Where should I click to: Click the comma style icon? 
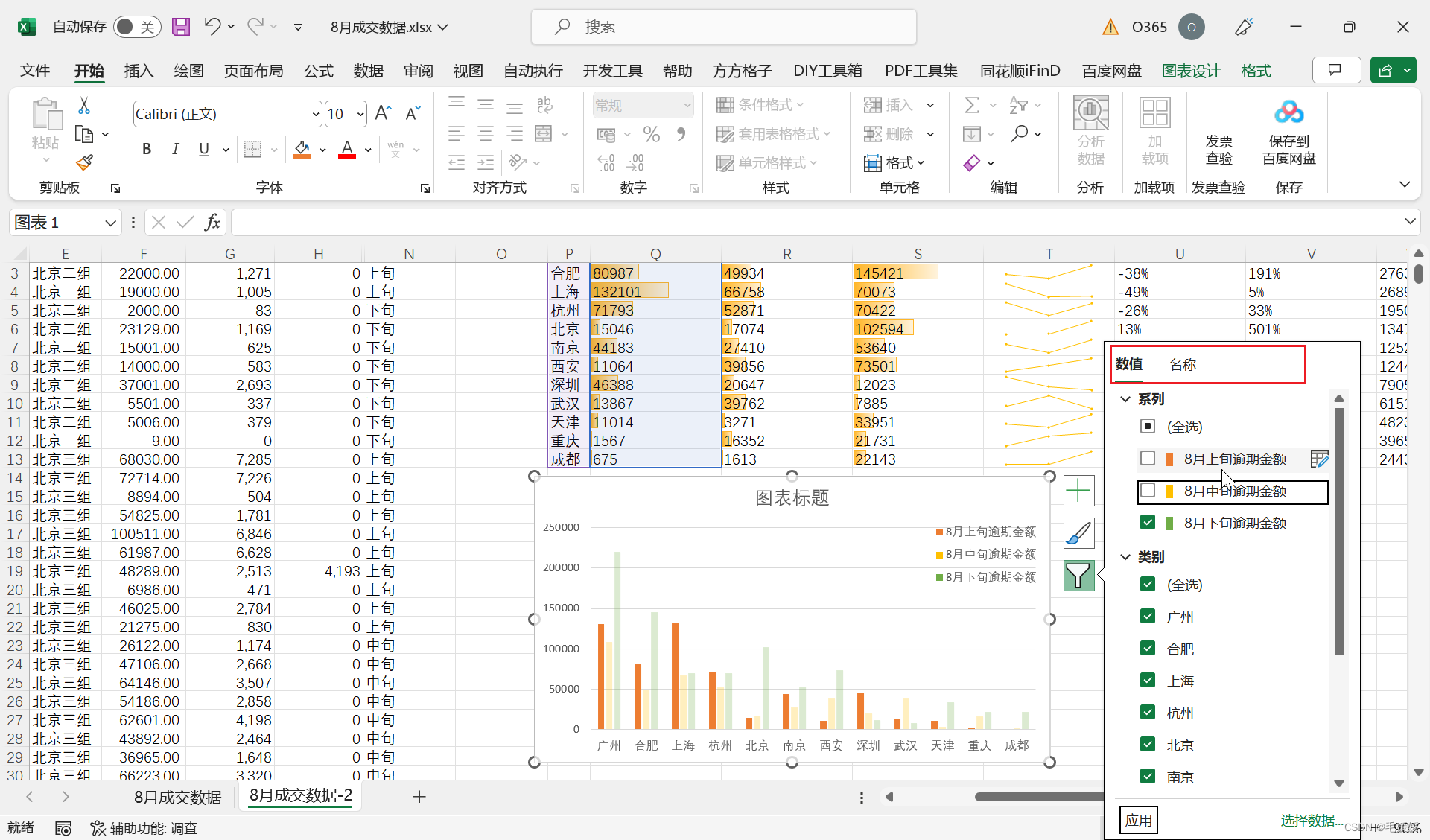[x=681, y=134]
